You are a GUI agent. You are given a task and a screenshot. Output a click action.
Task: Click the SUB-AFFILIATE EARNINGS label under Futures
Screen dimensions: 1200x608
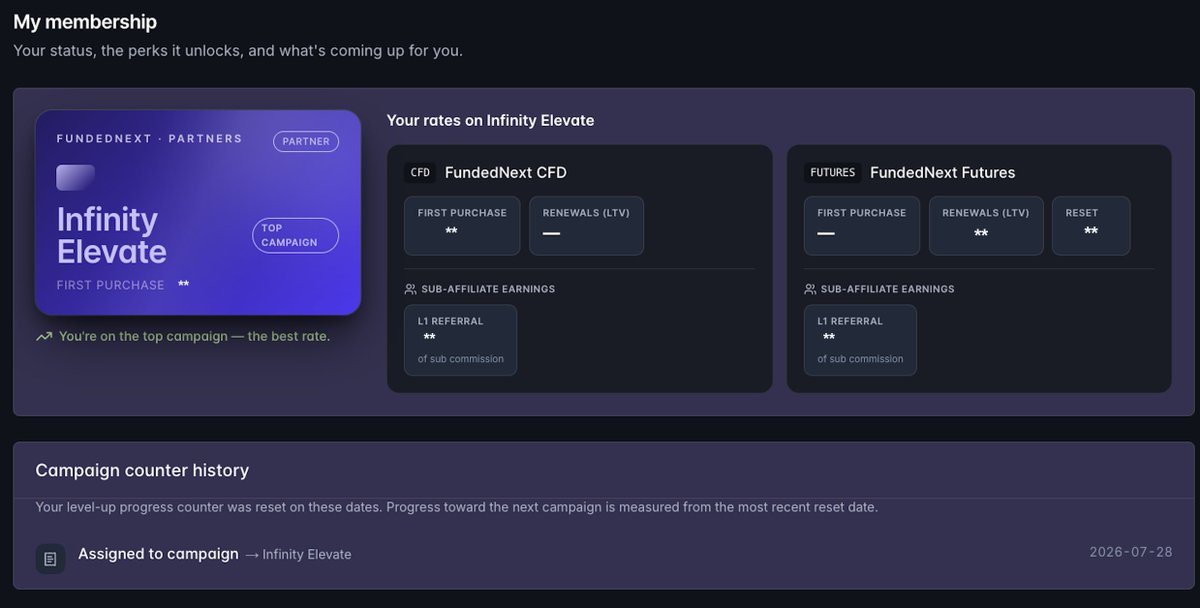click(888, 289)
